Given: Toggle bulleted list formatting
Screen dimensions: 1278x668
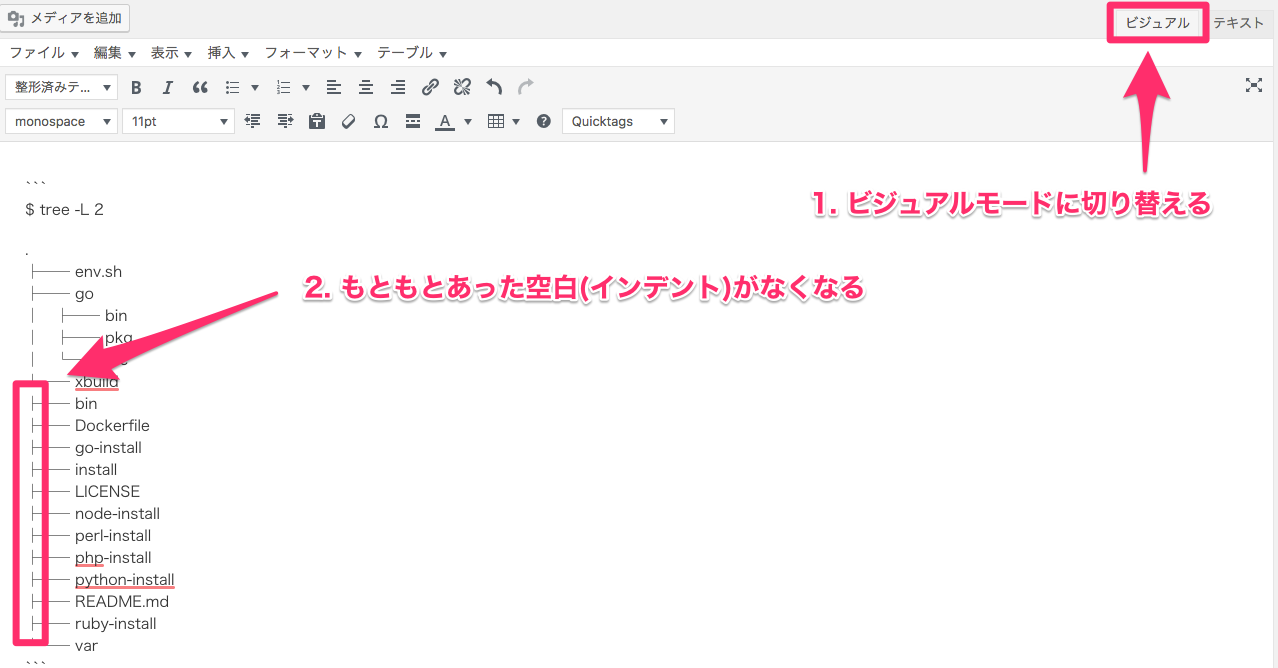Looking at the screenshot, I should (233, 87).
